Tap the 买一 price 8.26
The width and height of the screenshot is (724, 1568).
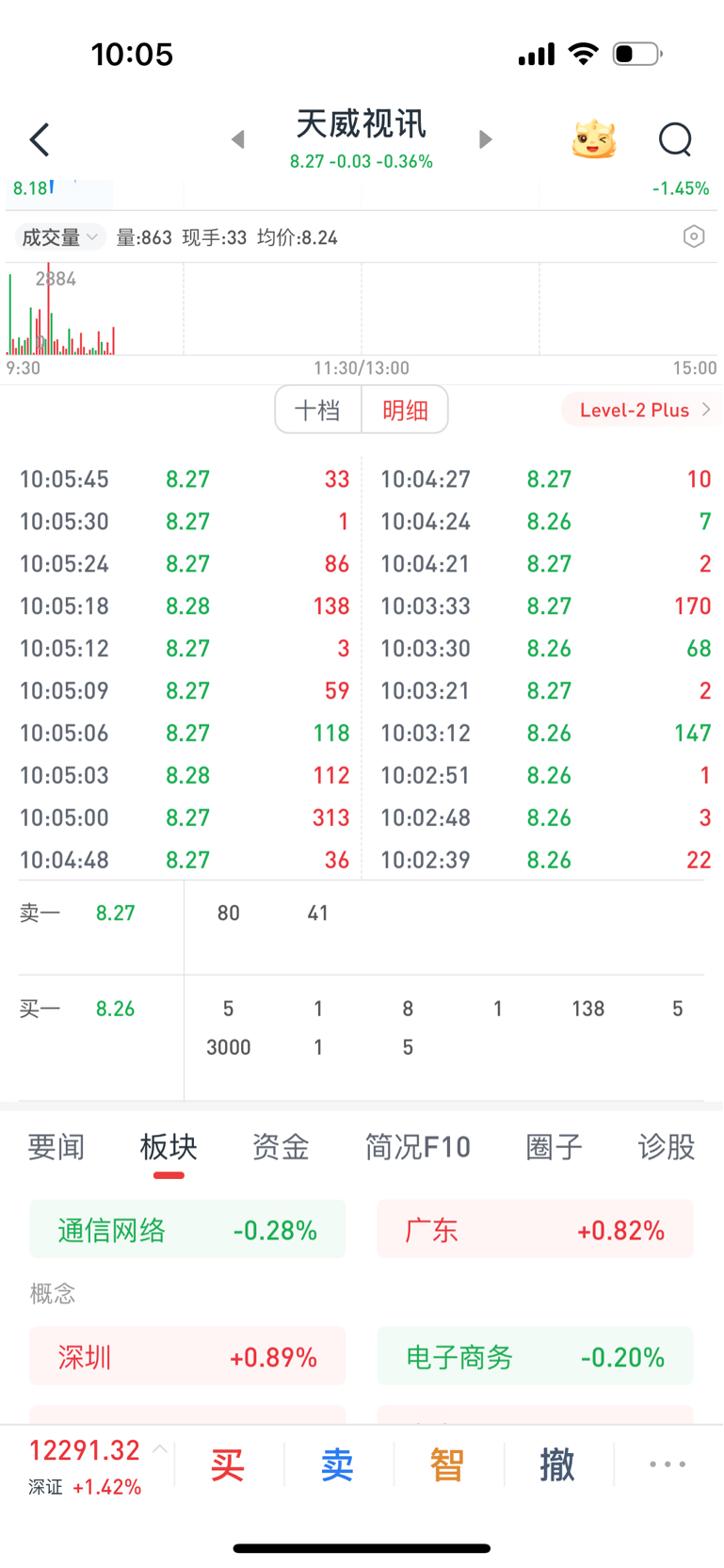116,1009
